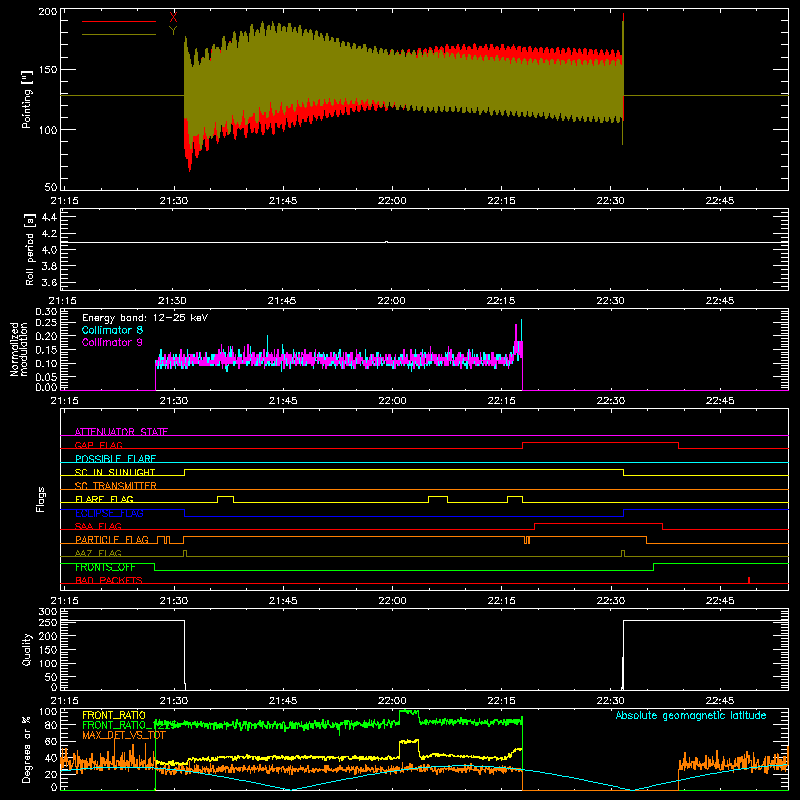Screen dimensions: 800x800
Task: Click the 22:00 label under Pointing plot
Action: [x=392, y=201]
